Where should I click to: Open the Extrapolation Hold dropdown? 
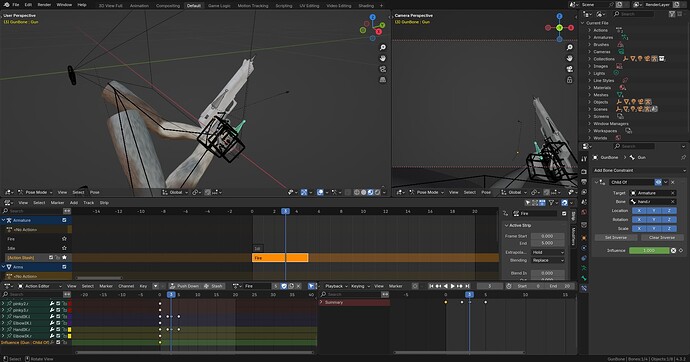coord(547,252)
